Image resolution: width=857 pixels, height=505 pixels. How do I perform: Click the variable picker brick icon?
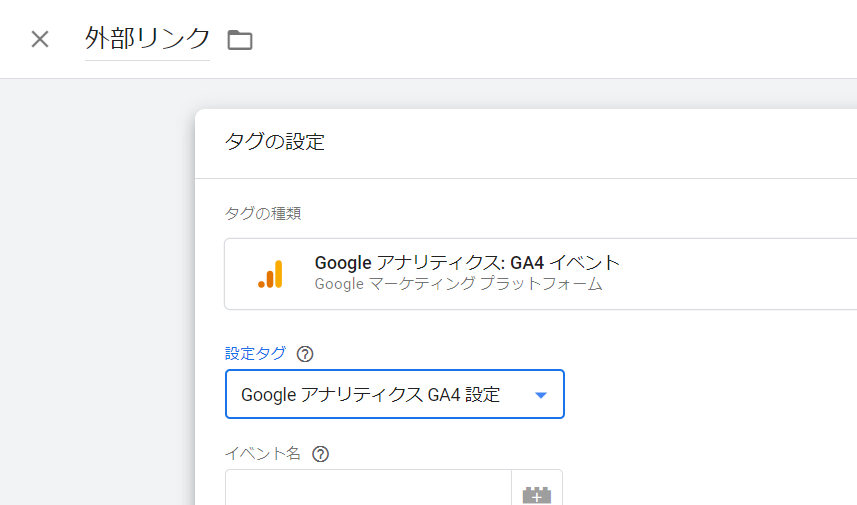(537, 492)
